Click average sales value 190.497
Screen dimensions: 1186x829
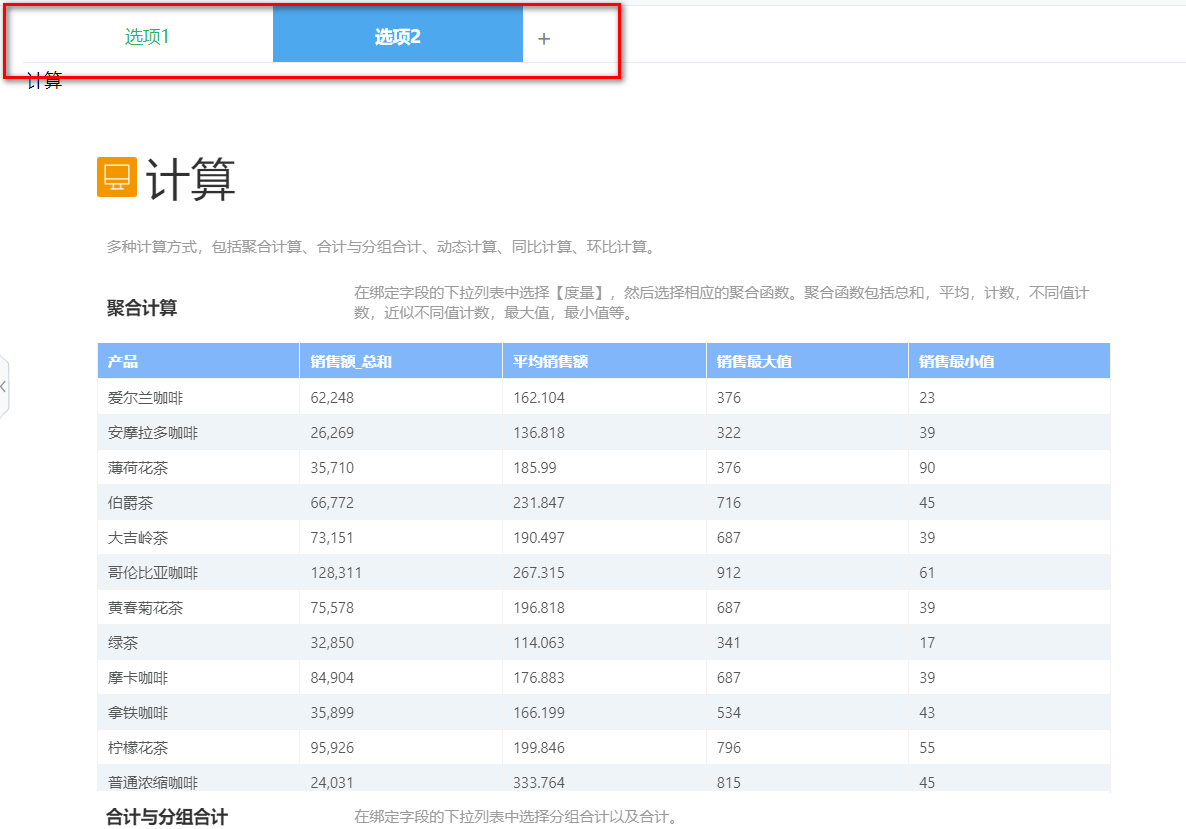tap(539, 538)
